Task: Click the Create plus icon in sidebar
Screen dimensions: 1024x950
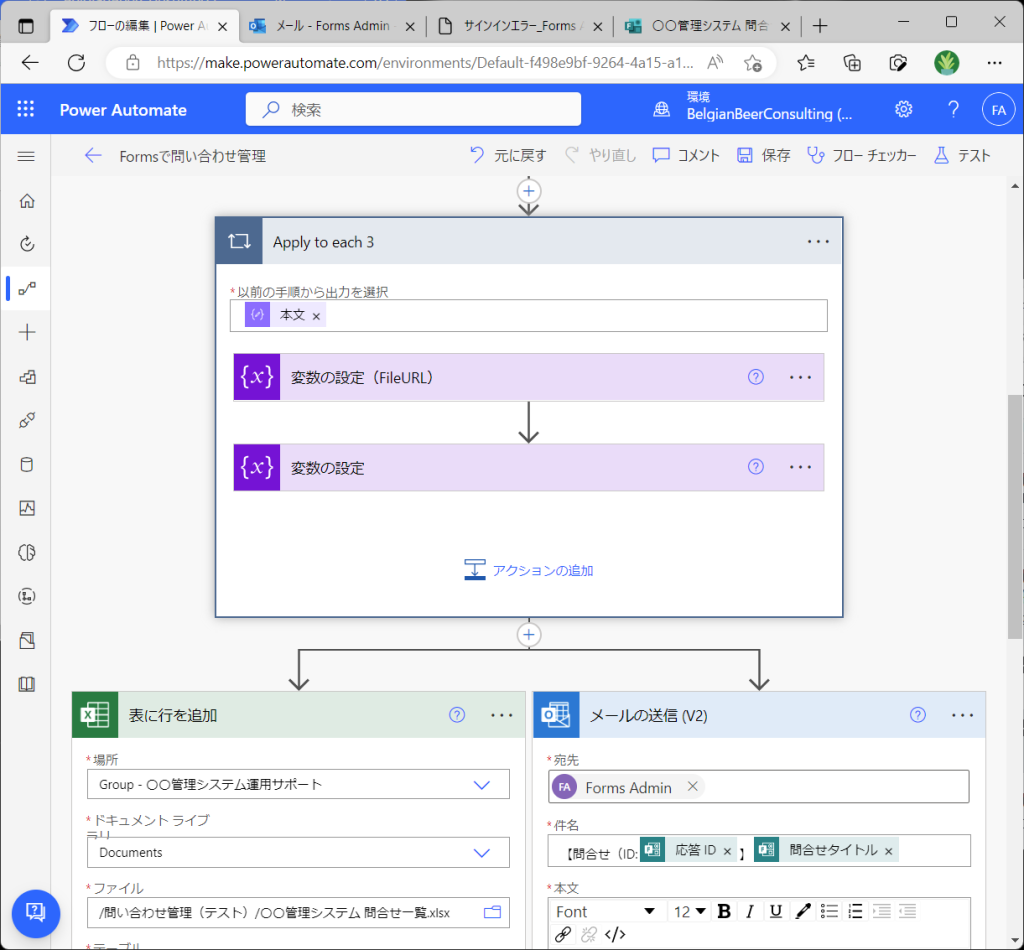Action: click(27, 332)
